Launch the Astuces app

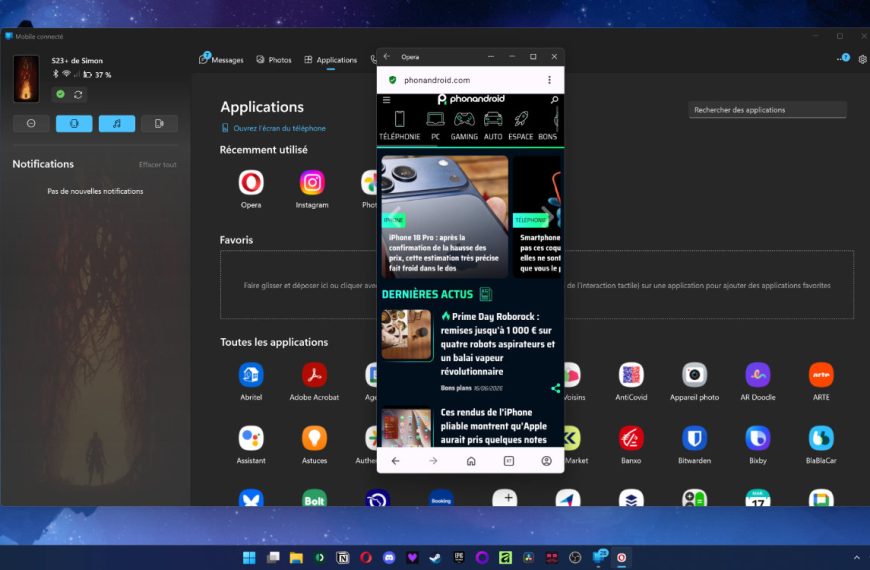click(x=314, y=438)
